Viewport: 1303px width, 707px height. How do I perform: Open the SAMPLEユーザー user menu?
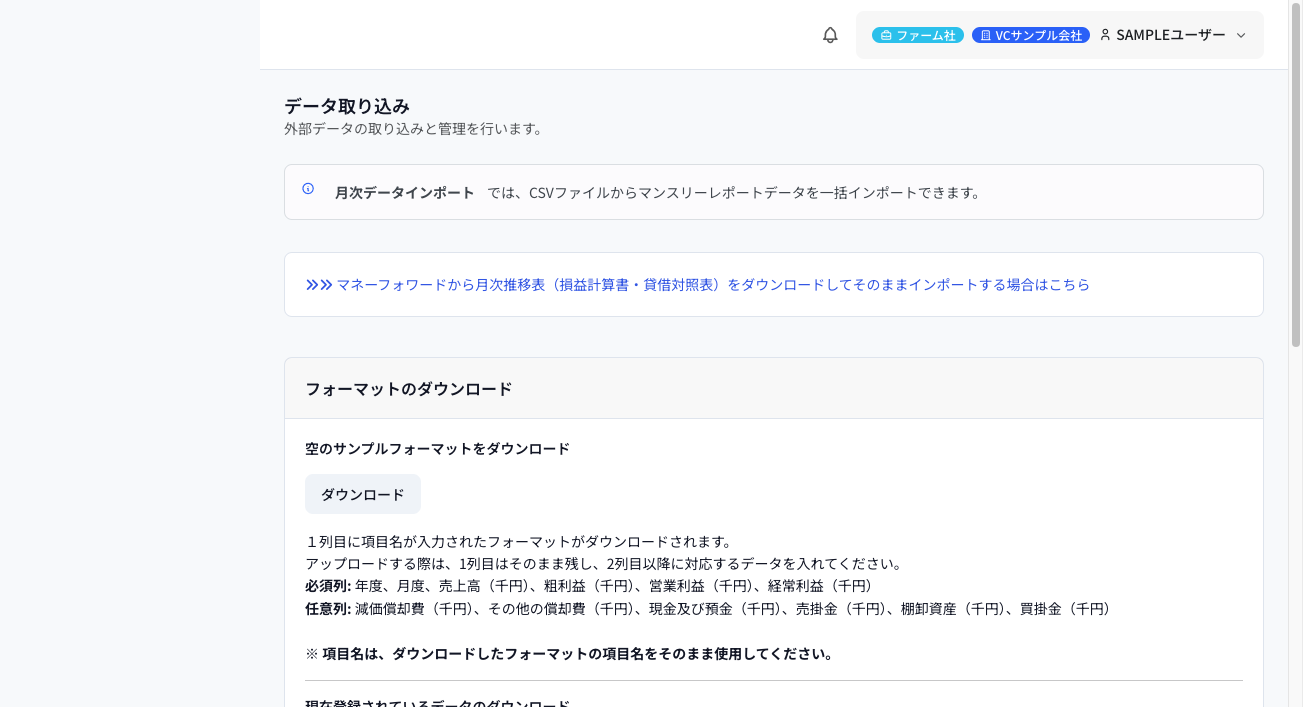[1172, 34]
